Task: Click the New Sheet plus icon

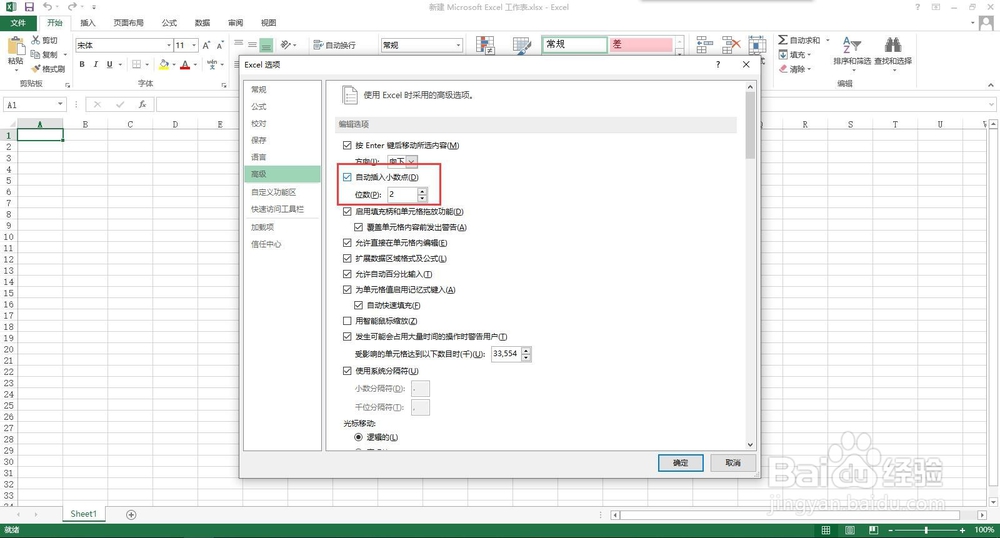Action: click(x=131, y=514)
